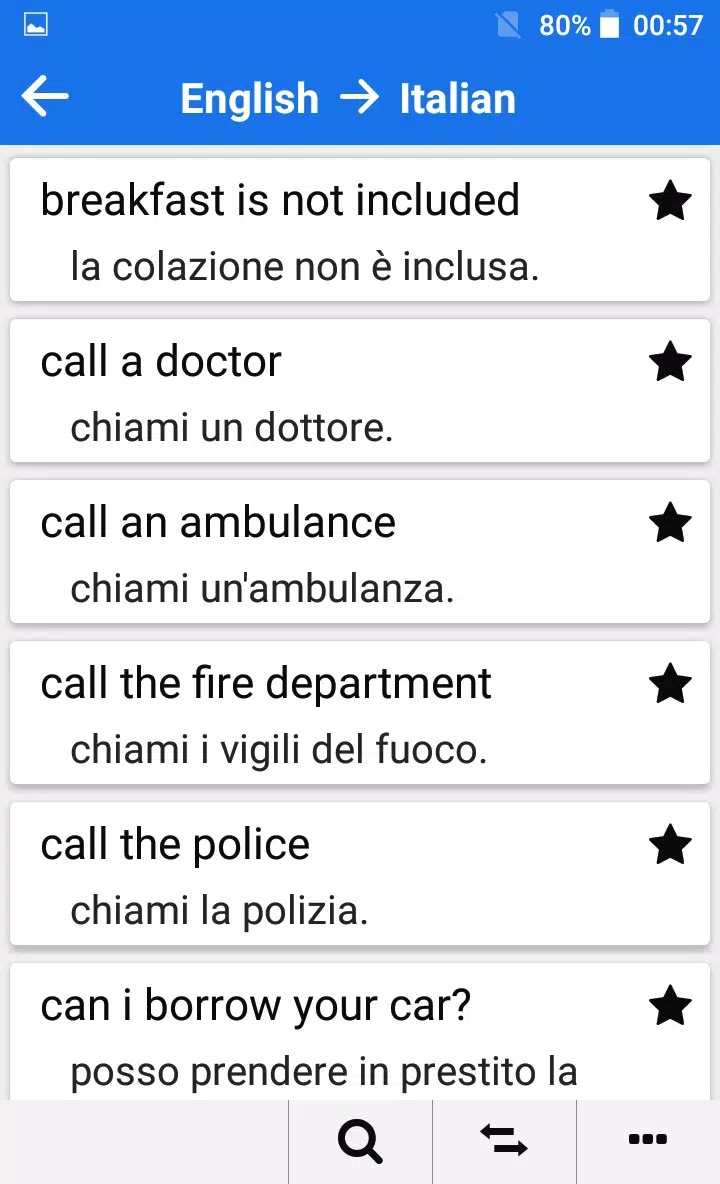720x1184 pixels.
Task: Toggle favorite star for 'call a doctor'
Action: click(670, 362)
